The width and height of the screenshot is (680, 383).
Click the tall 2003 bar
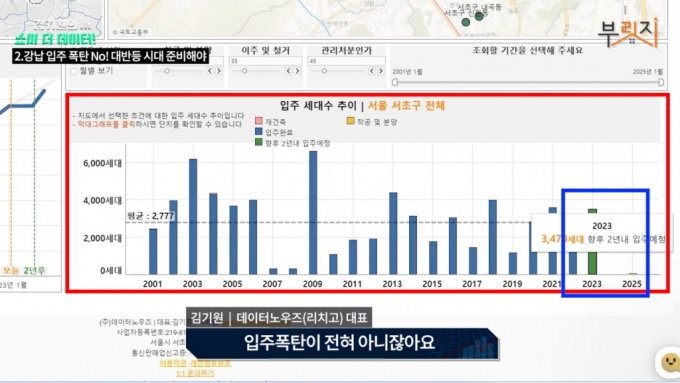pos(193,216)
